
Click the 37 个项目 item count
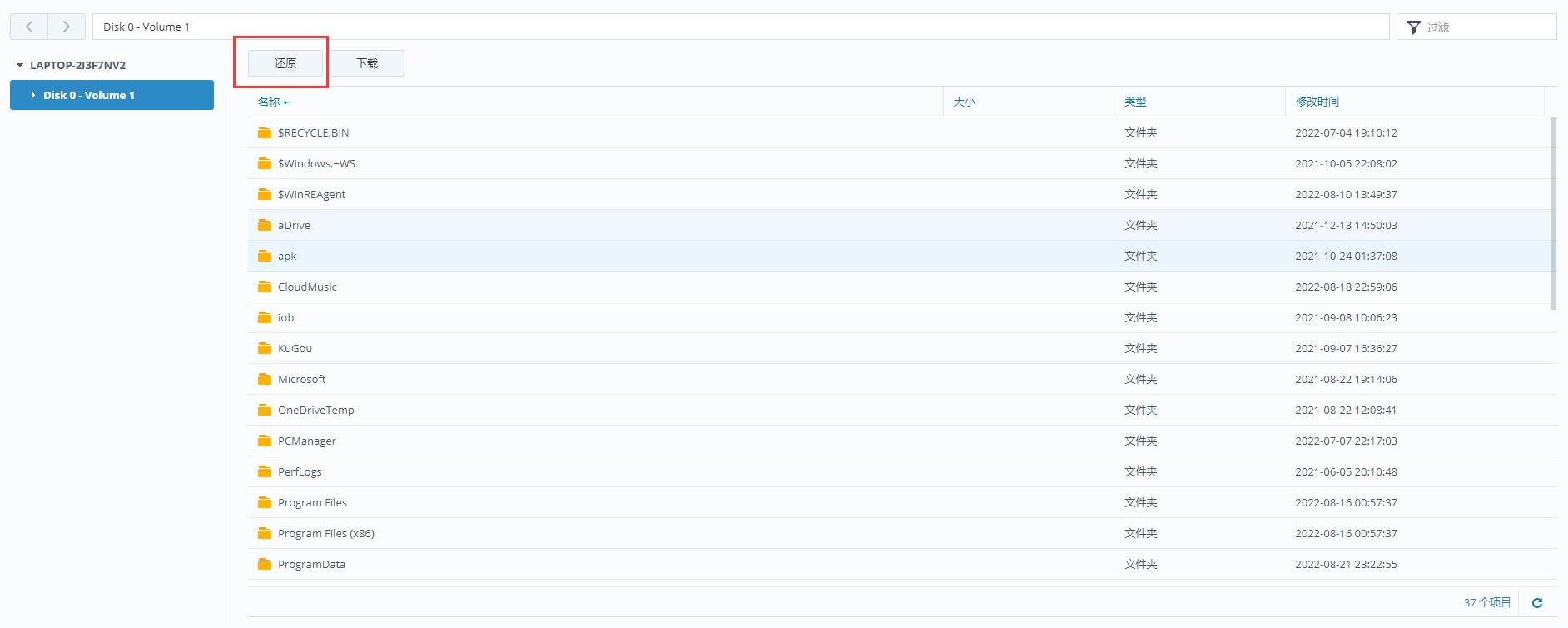(x=1487, y=602)
